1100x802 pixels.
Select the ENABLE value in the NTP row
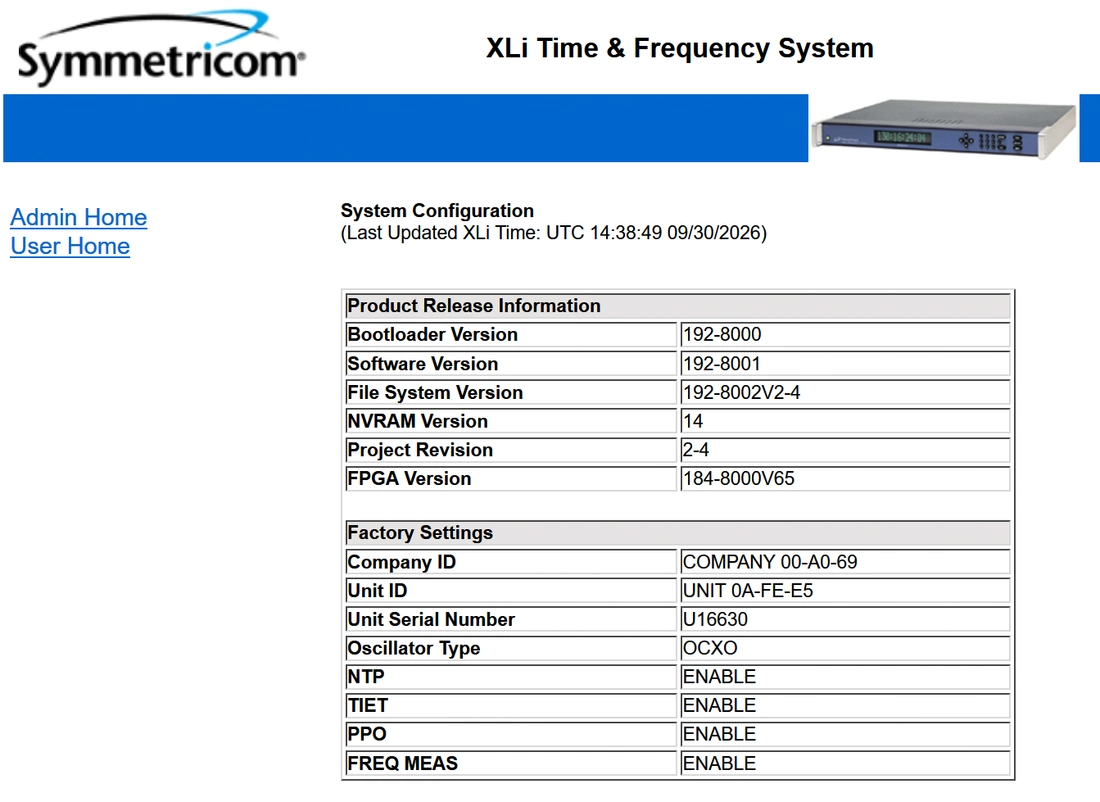coord(719,676)
